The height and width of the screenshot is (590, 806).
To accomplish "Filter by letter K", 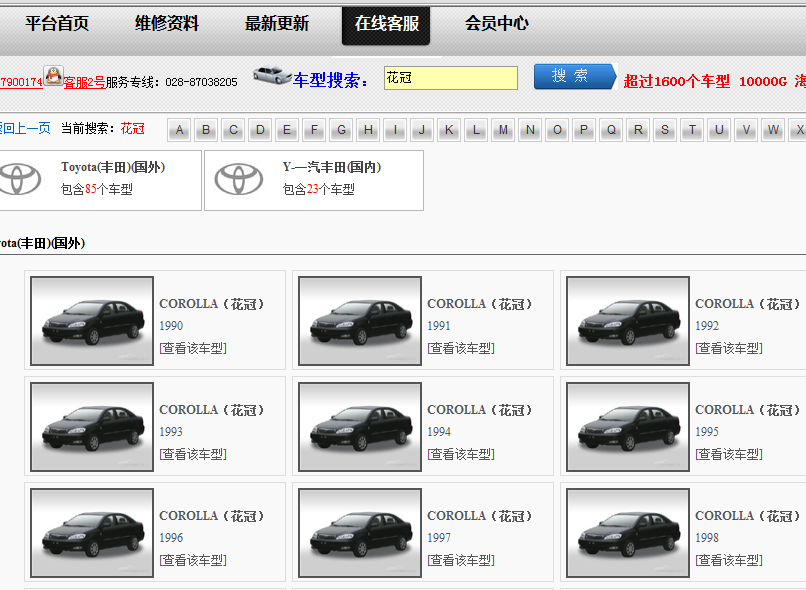I will click(x=449, y=130).
